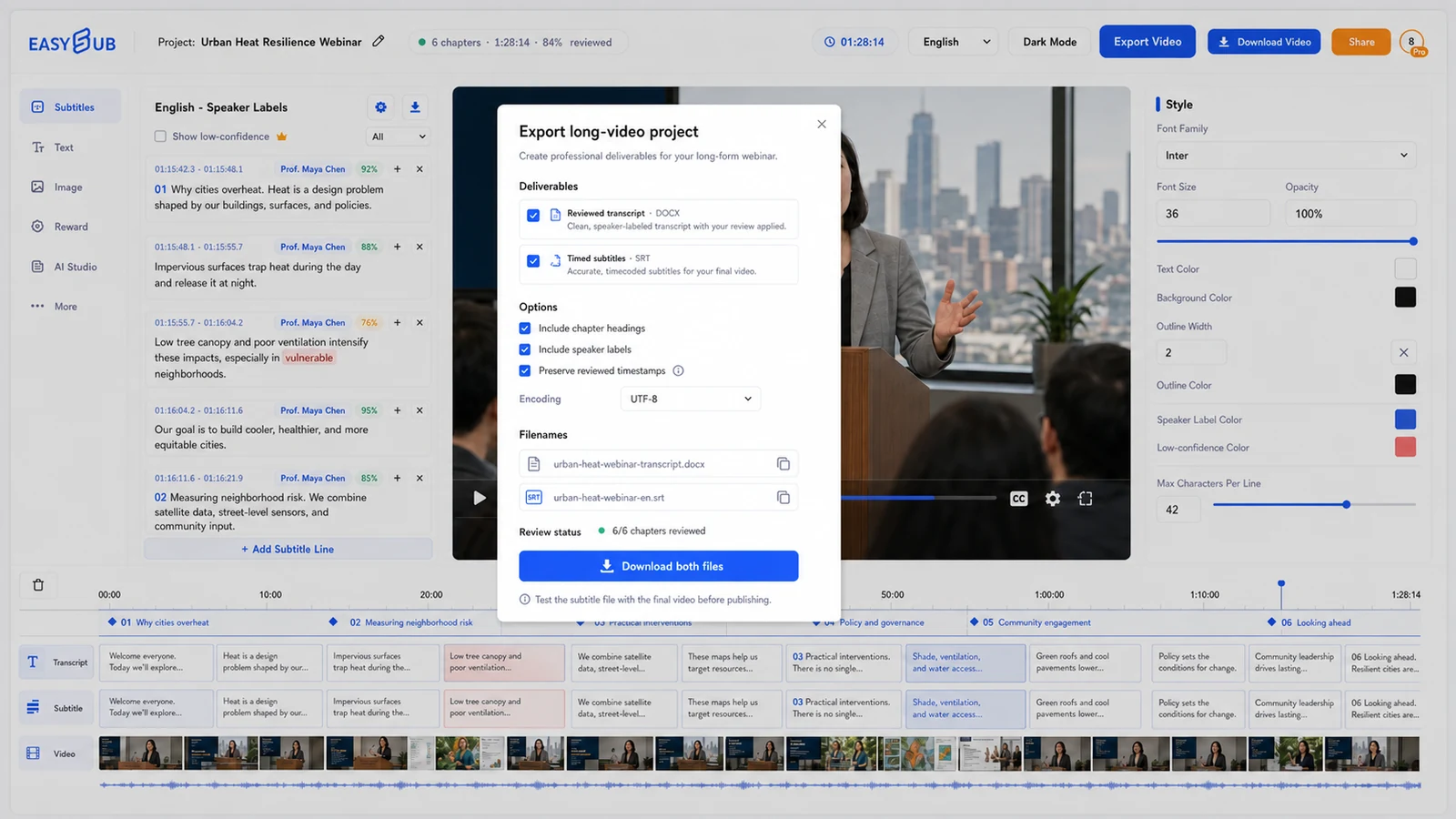Screen dimensions: 1456x819
Task: Jump to chapter 06 Looking ahead marker
Action: pos(1272,622)
